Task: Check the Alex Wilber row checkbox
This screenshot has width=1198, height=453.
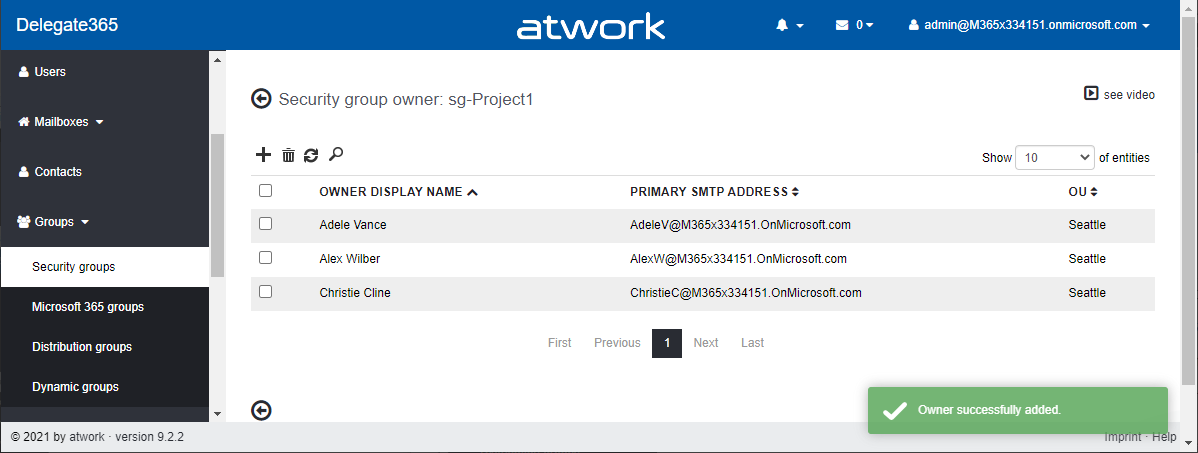Action: tap(265, 258)
